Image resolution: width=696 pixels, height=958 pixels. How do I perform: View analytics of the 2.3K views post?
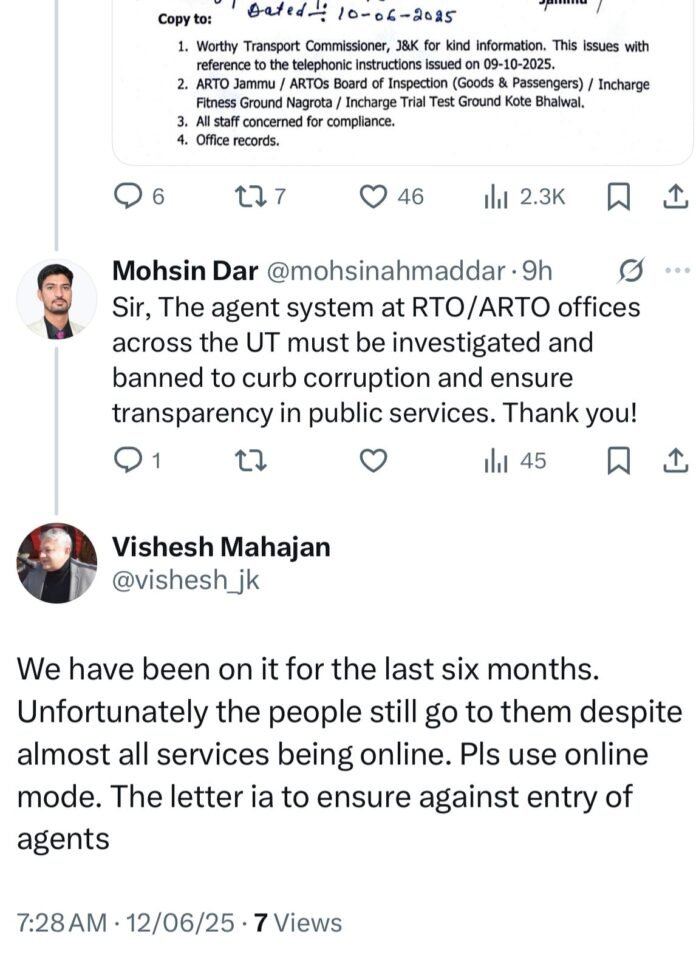point(497,197)
